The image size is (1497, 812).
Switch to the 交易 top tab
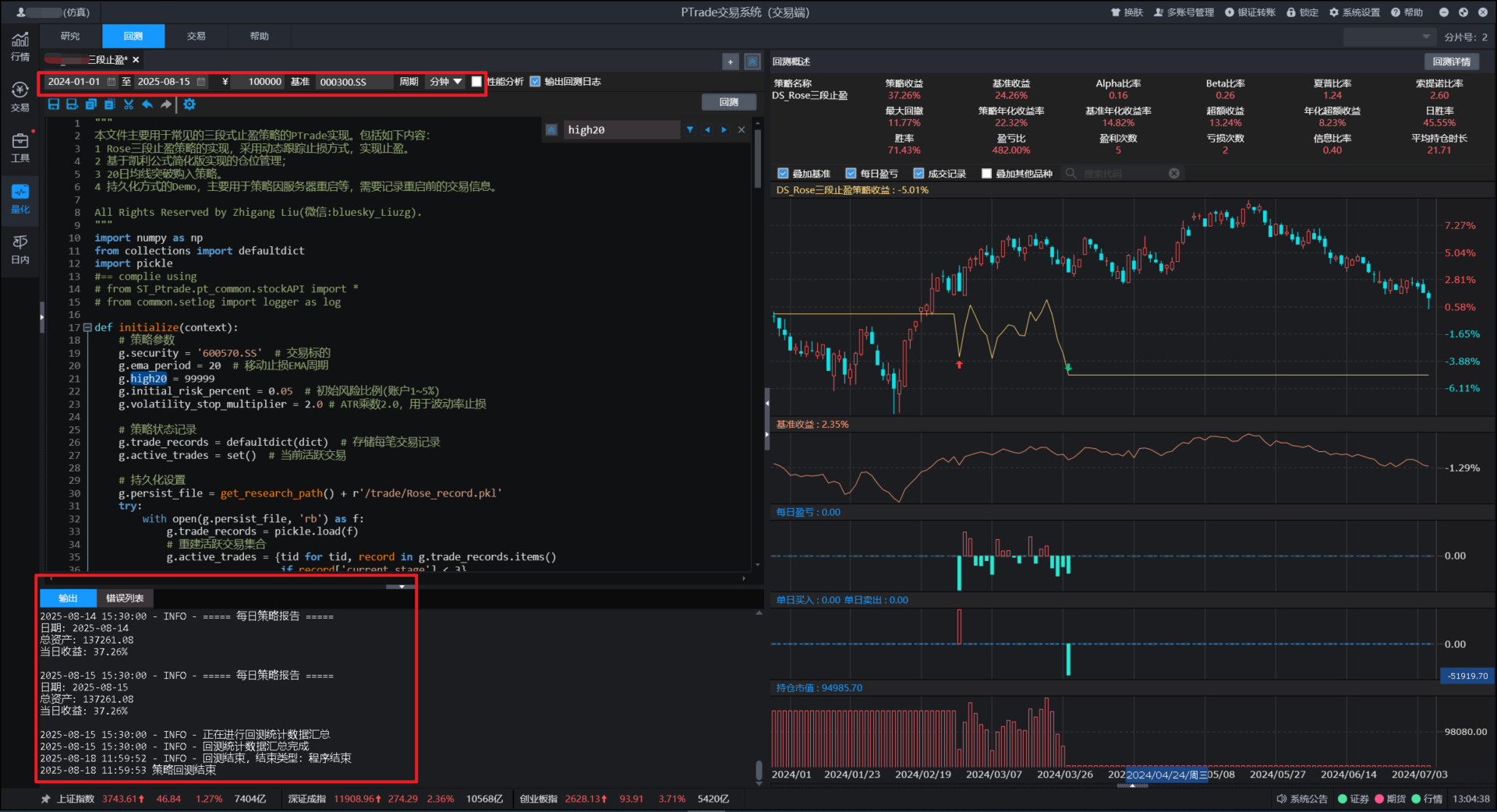click(196, 37)
